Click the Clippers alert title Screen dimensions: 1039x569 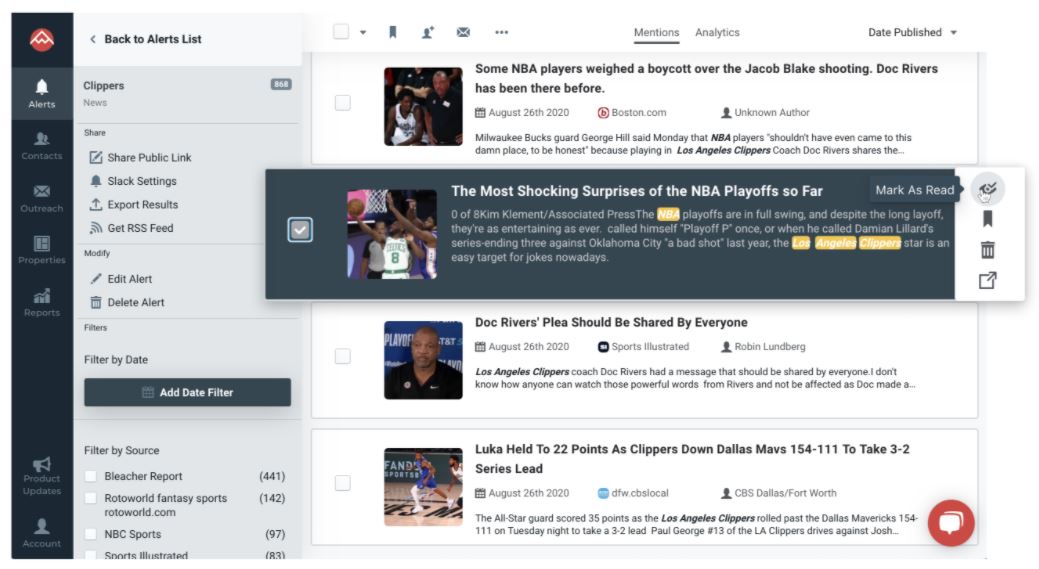pos(103,85)
